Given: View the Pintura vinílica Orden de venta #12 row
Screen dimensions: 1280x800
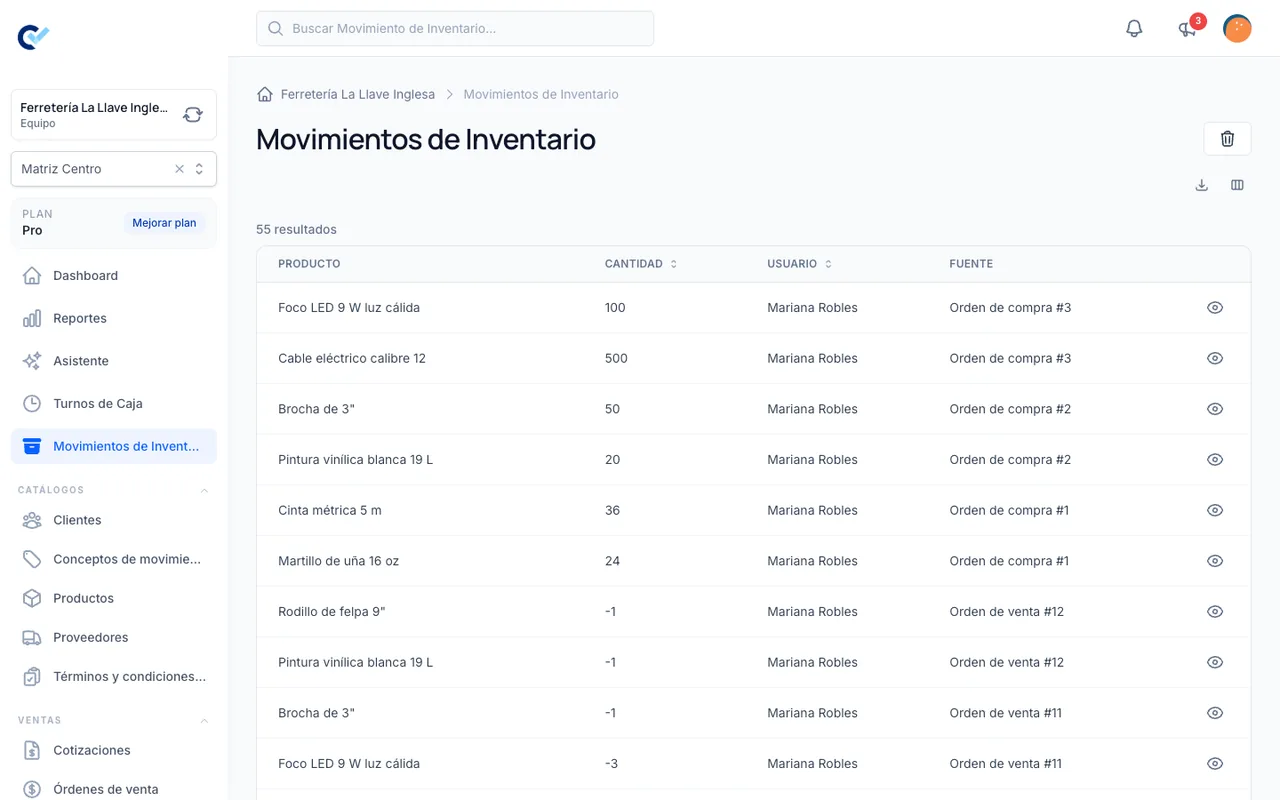Looking at the screenshot, I should [x=1215, y=662].
